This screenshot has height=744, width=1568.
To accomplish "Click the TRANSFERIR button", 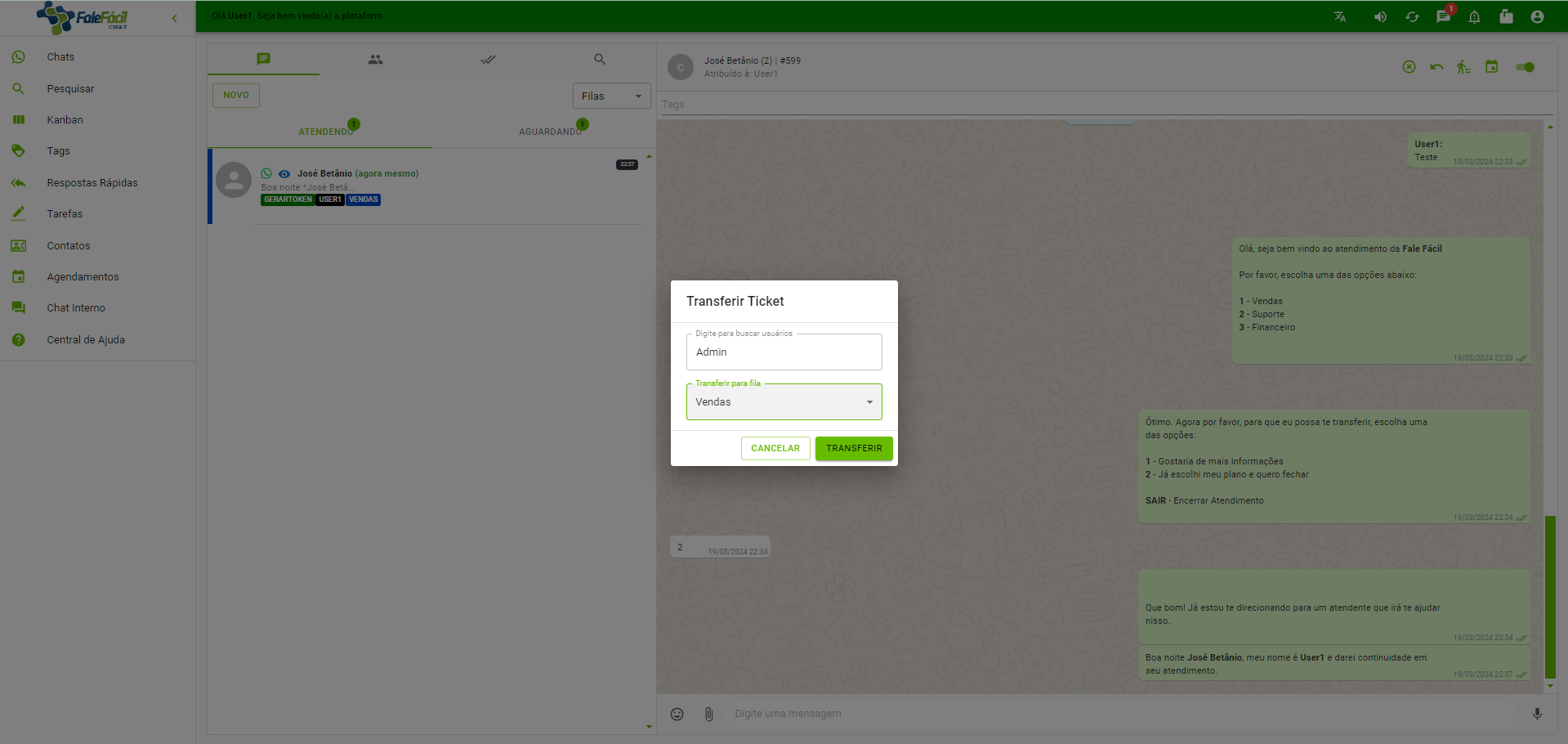I will click(853, 448).
